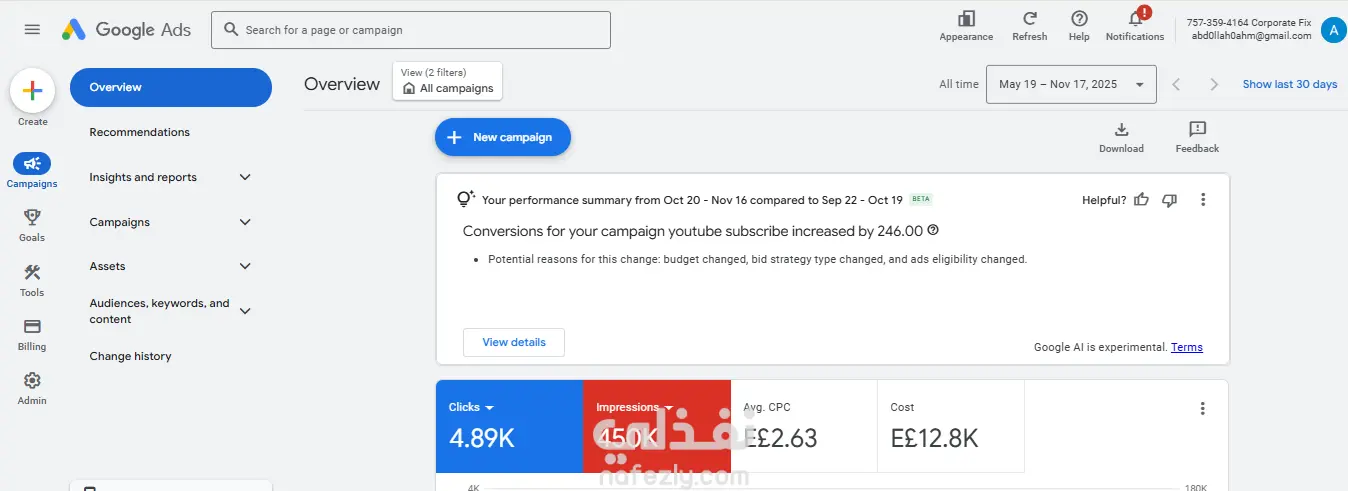Click the Refresh icon
This screenshot has width=1348, height=491.
point(1029,19)
